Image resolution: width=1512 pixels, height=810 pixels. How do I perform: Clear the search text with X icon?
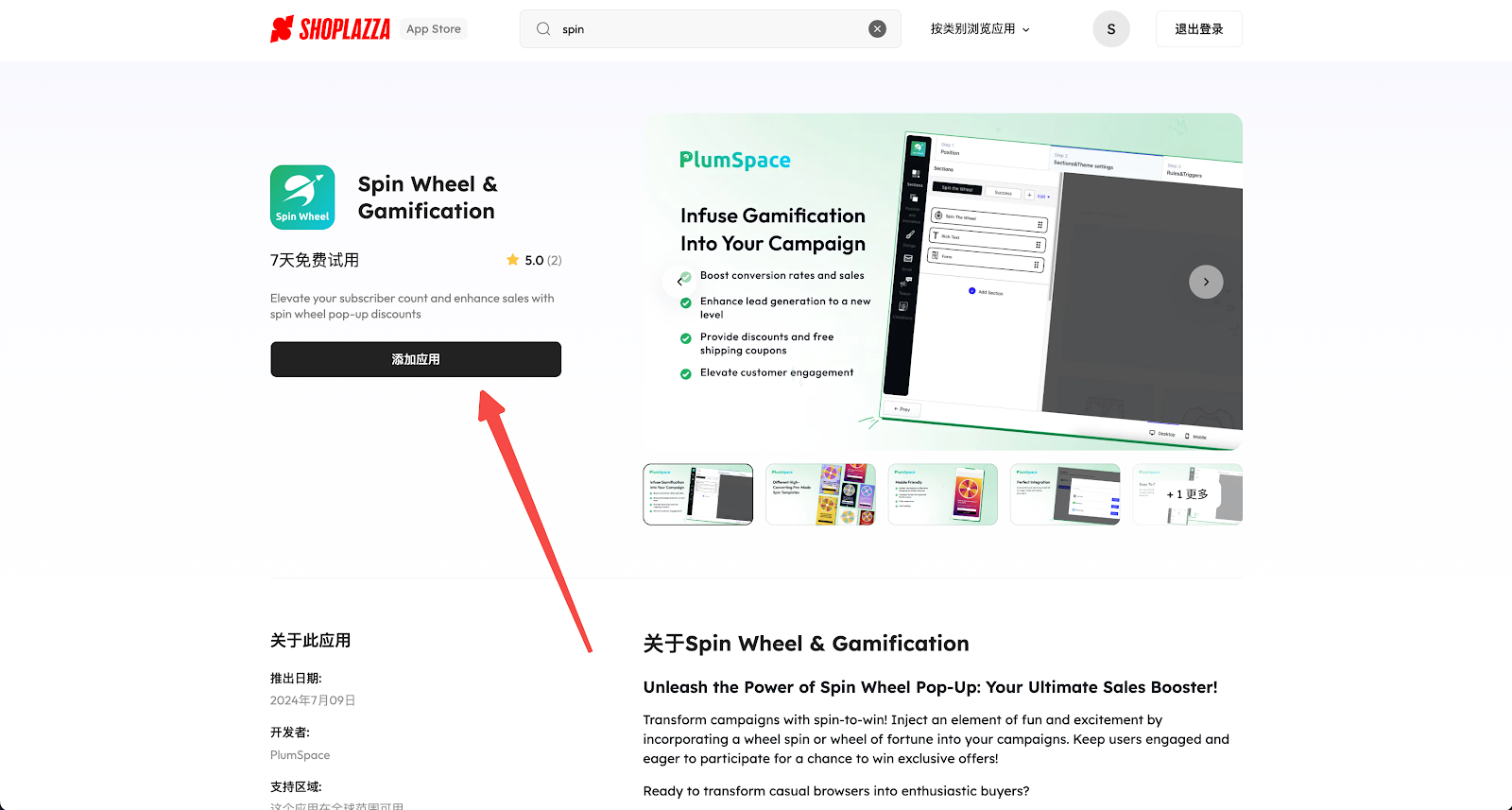point(877,29)
